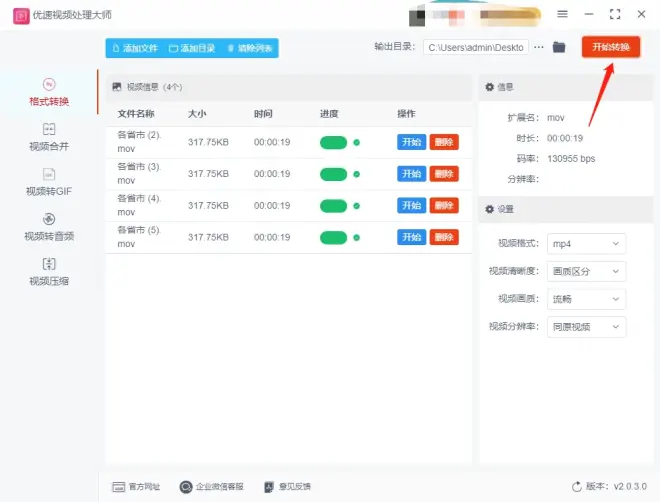Click the 版本 v2.0.3.0 update icon
Screen dimensions: 660x502
click(576, 487)
